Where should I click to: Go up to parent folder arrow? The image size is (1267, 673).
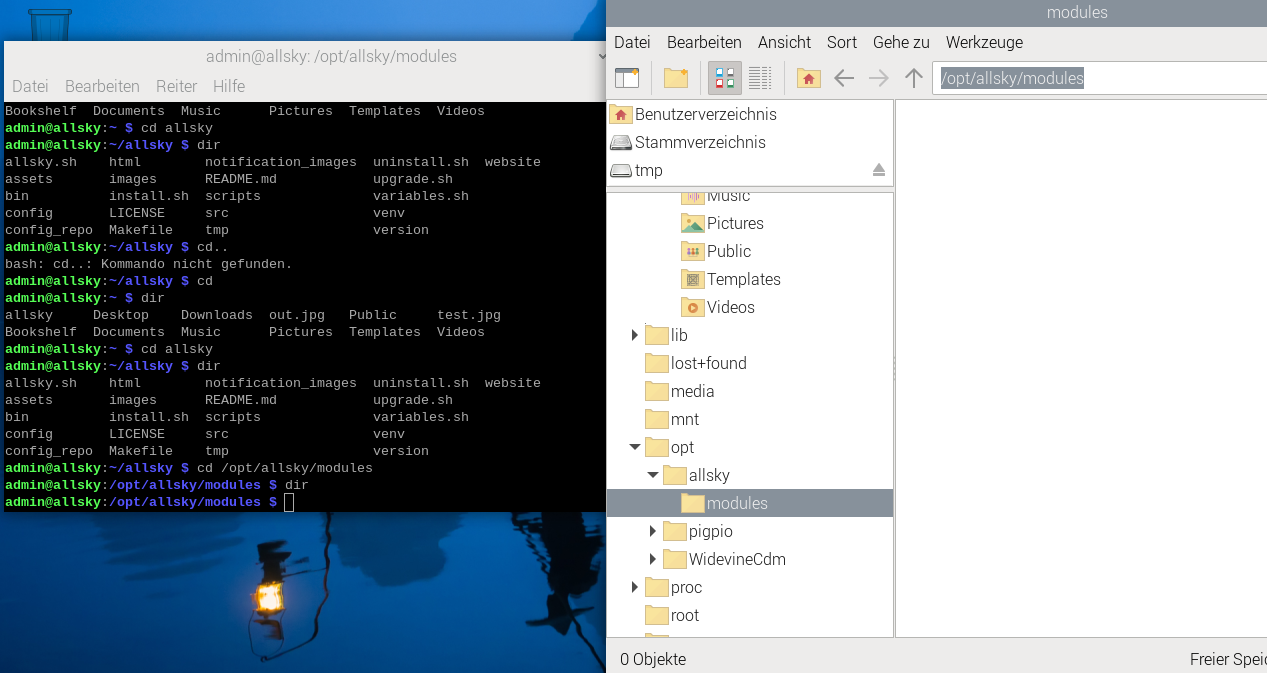(x=913, y=78)
